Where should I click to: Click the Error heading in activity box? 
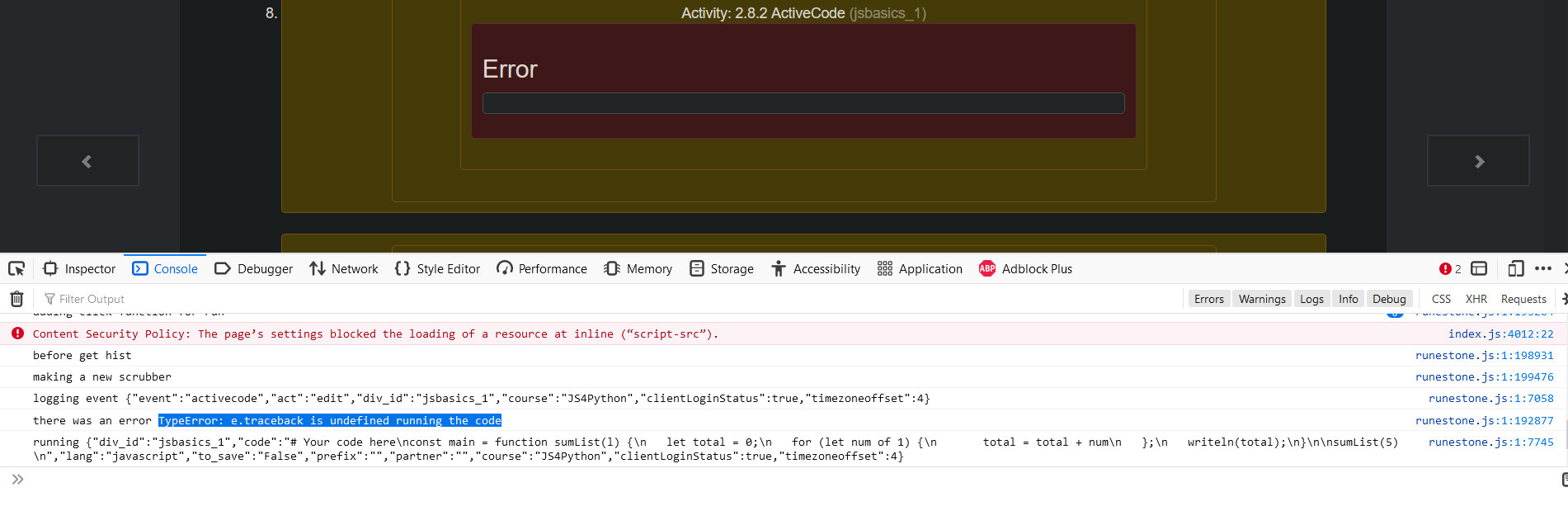[510, 69]
